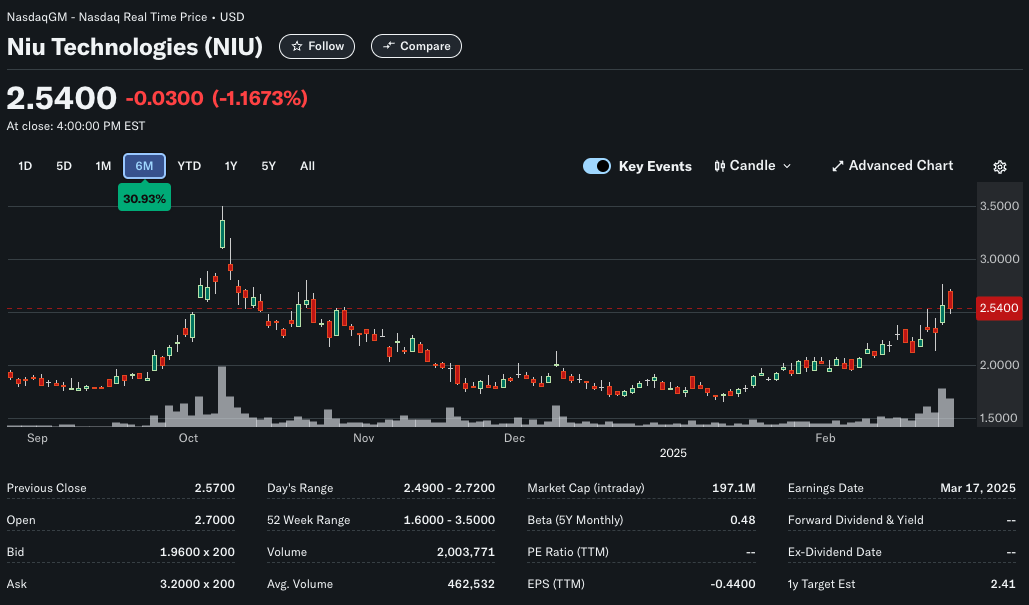Show the 1Y time range
This screenshot has height=605, width=1029.
pos(231,166)
